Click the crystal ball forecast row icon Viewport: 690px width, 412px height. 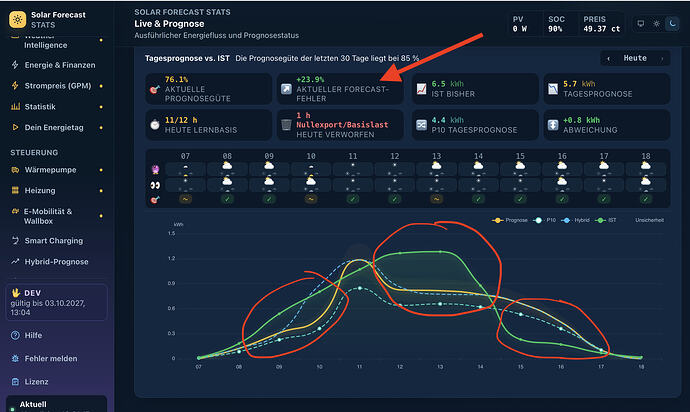coord(155,169)
